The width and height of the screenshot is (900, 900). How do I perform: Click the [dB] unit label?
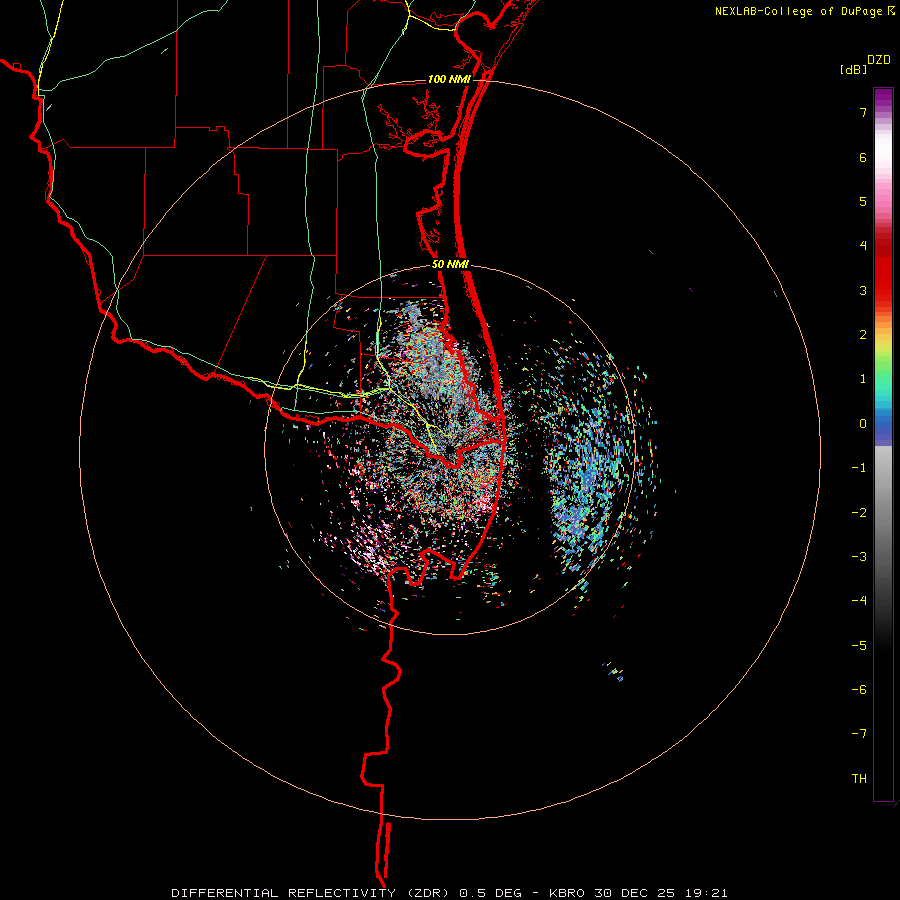tap(854, 69)
